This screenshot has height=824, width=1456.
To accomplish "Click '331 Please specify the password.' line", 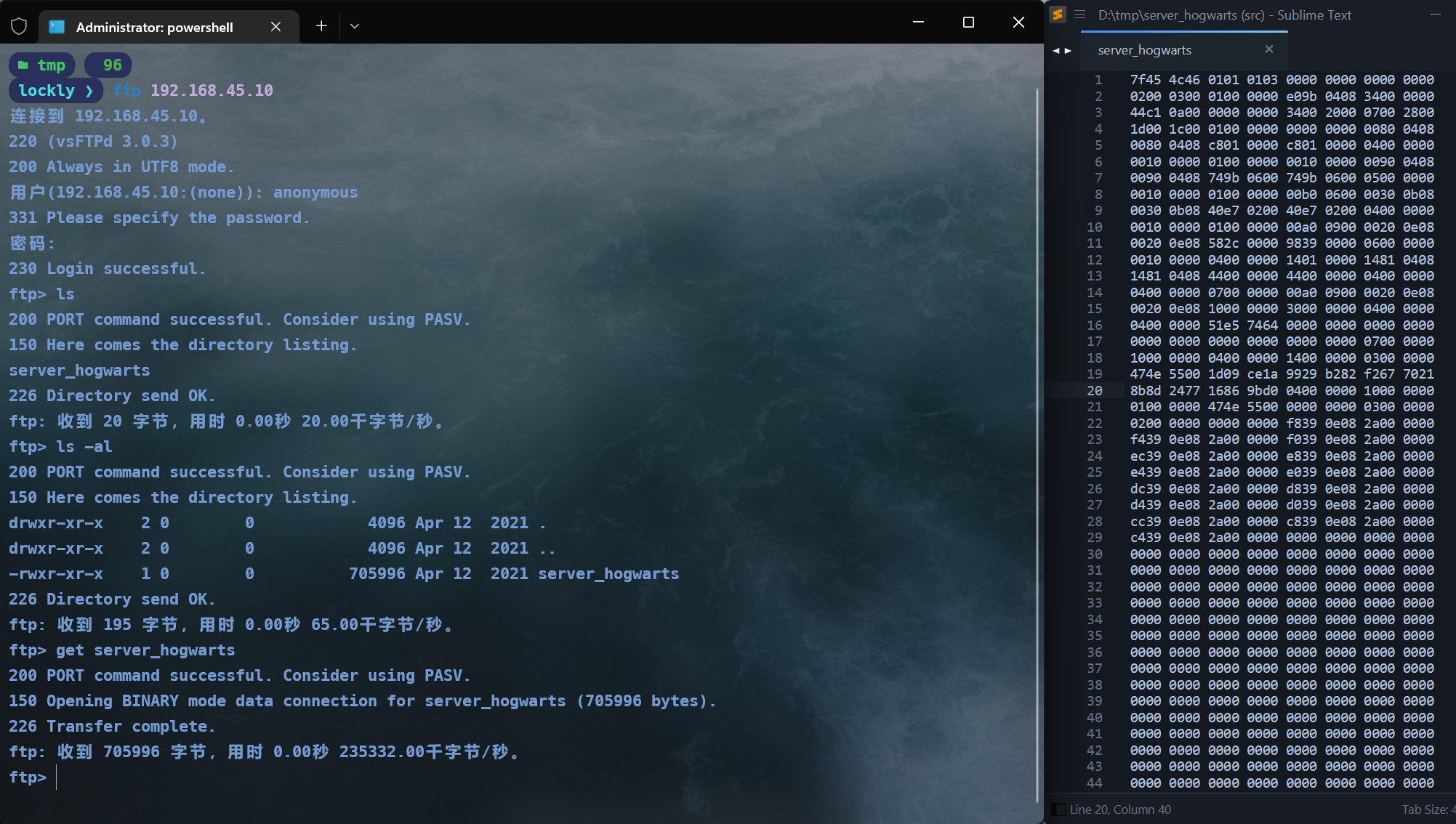I will pos(159,217).
